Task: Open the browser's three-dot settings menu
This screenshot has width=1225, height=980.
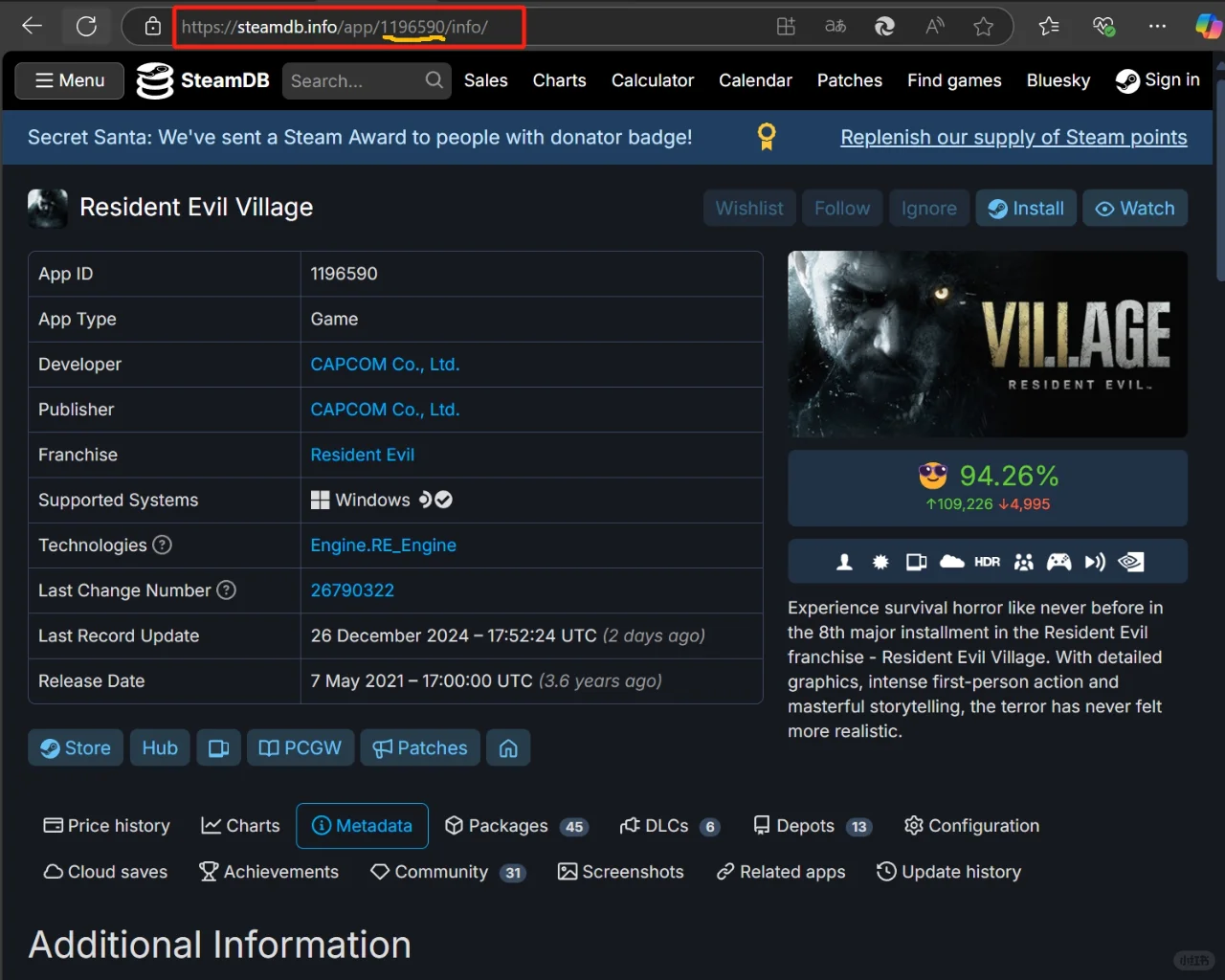Action: click(1158, 27)
